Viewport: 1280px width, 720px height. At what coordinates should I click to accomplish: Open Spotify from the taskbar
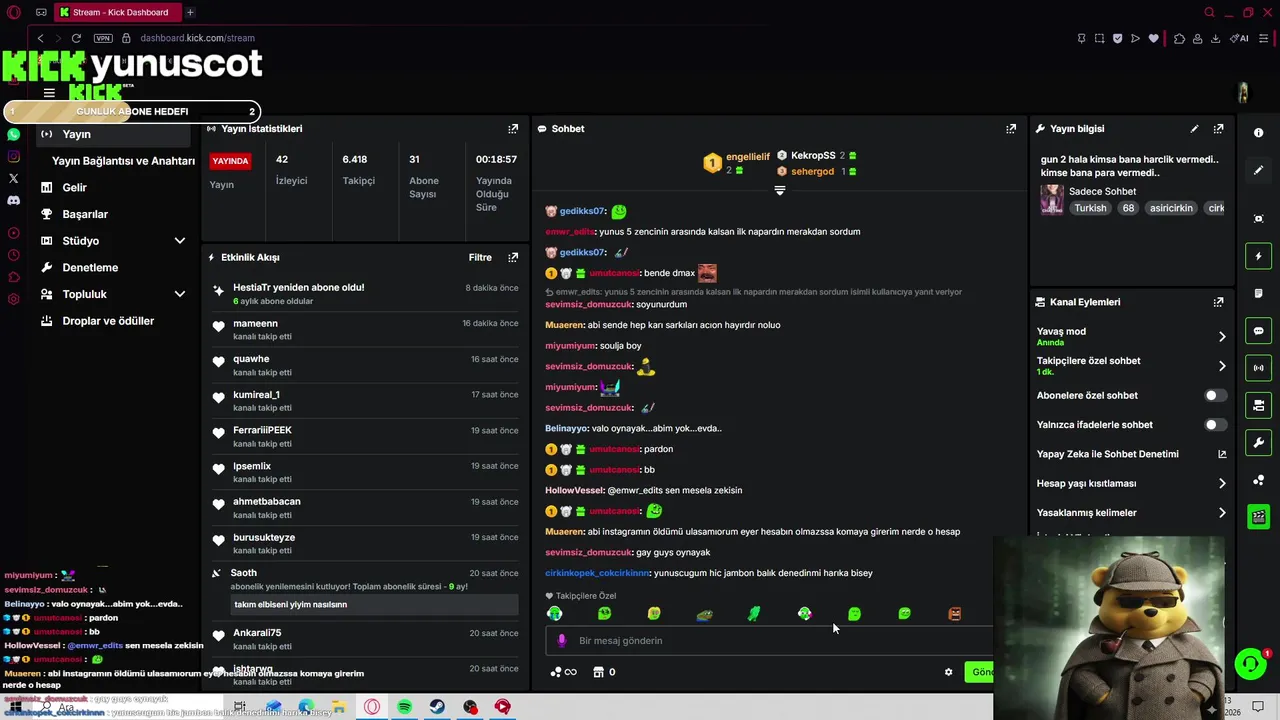[x=404, y=707]
